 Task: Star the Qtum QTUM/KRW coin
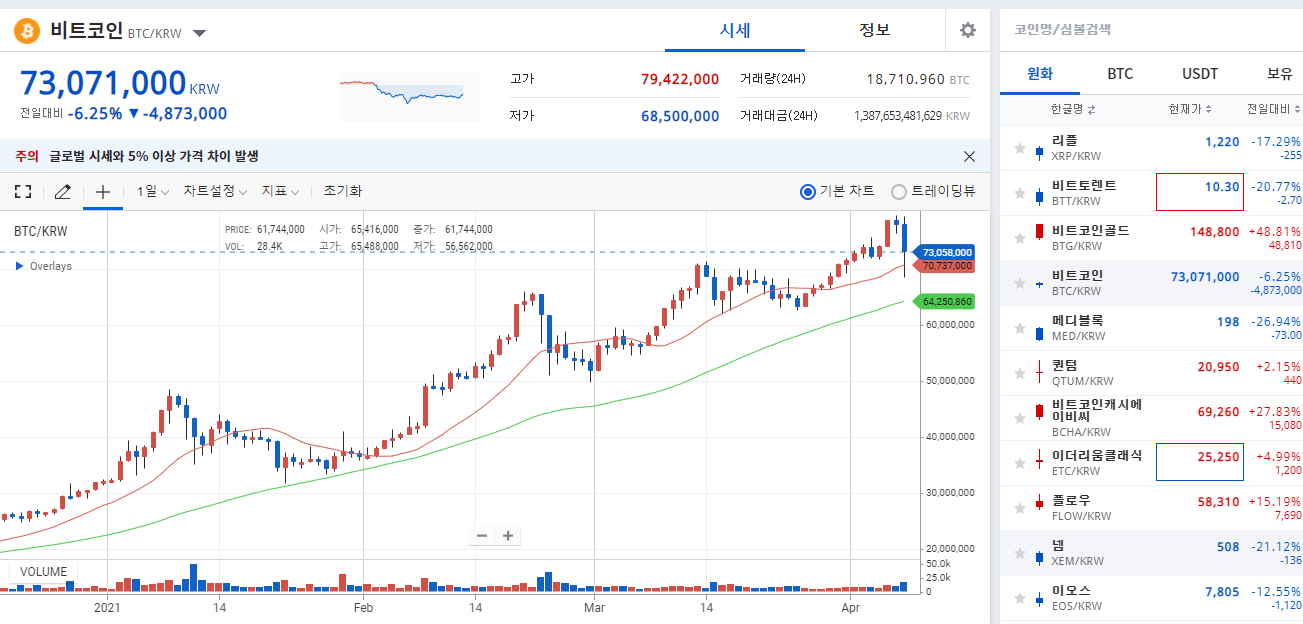tap(1020, 373)
